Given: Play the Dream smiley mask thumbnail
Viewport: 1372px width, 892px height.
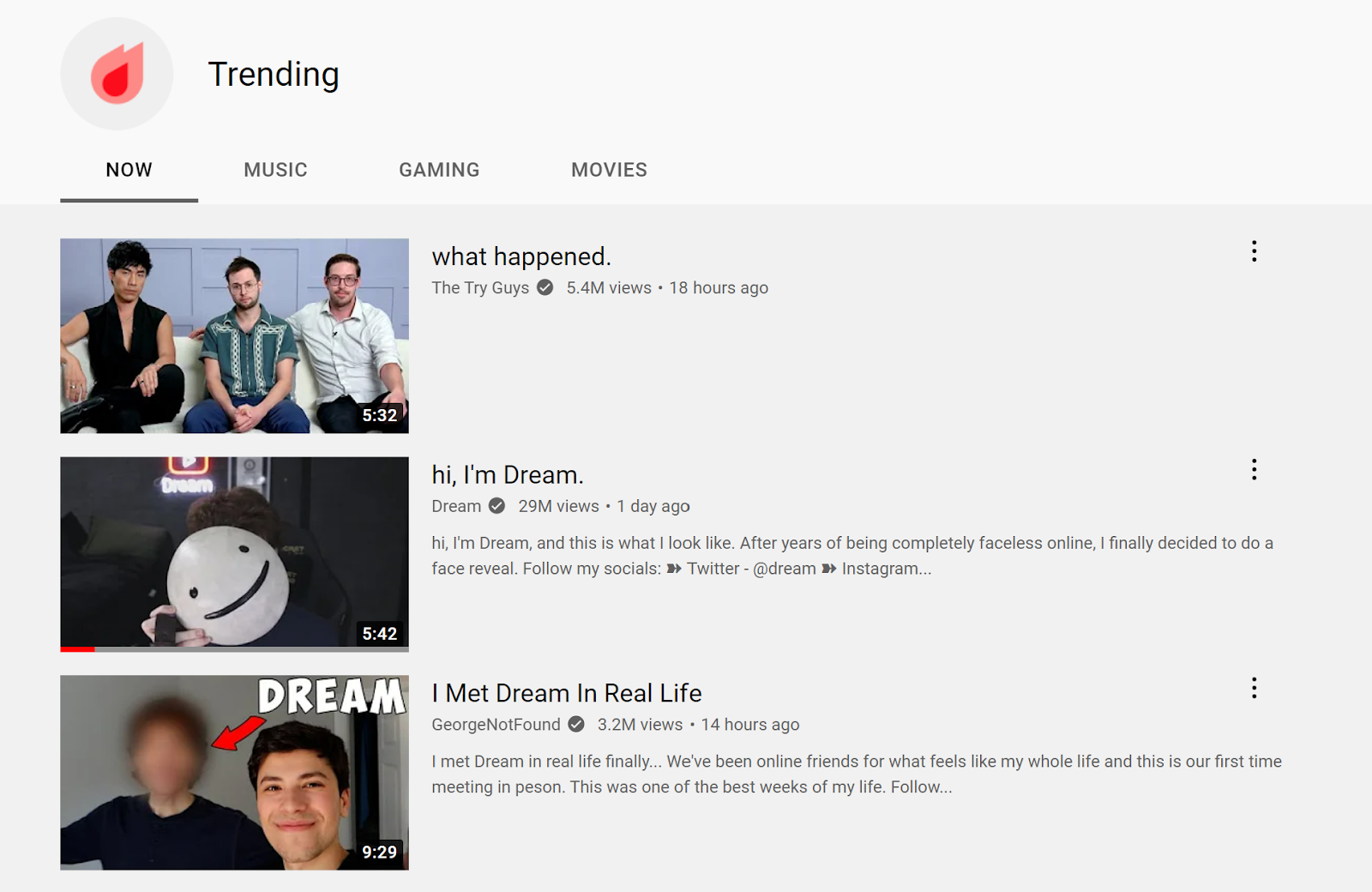Looking at the screenshot, I should click(x=234, y=554).
